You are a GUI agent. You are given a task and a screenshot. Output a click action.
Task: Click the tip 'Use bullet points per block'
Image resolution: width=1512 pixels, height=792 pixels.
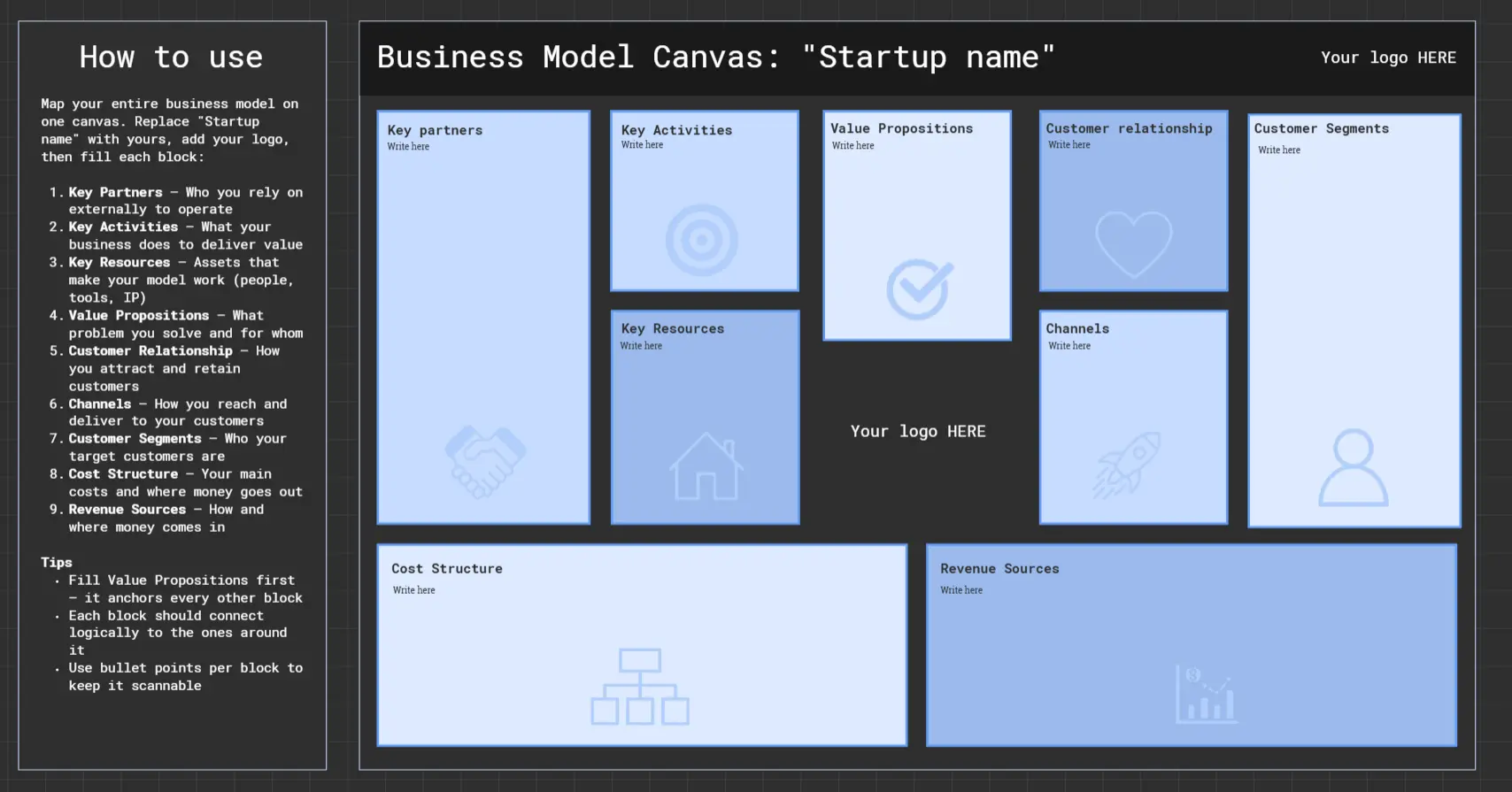click(179, 677)
